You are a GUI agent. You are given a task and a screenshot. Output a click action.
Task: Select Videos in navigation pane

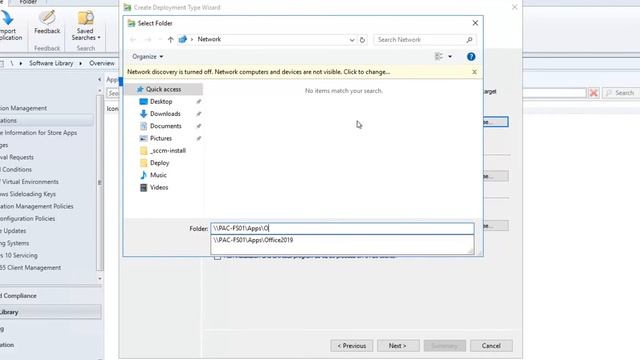click(158, 187)
